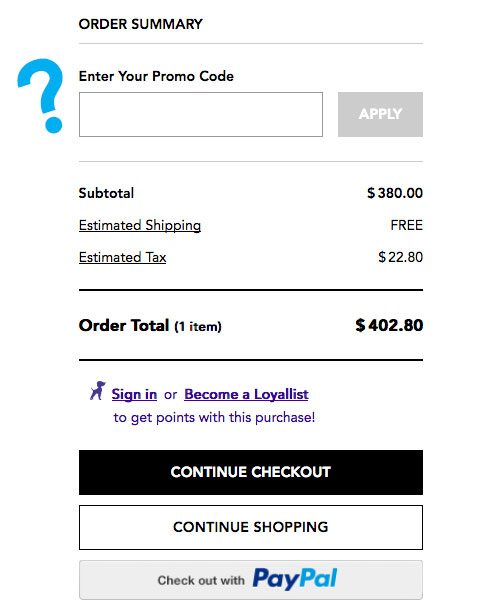This screenshot has width=504, height=613.
Task: Proceed with the CONTINUE CHECKOUT button
Action: point(251,472)
